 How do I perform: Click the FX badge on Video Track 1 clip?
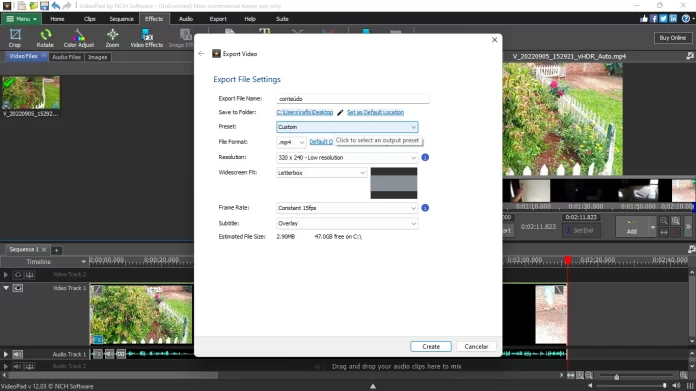point(98,340)
